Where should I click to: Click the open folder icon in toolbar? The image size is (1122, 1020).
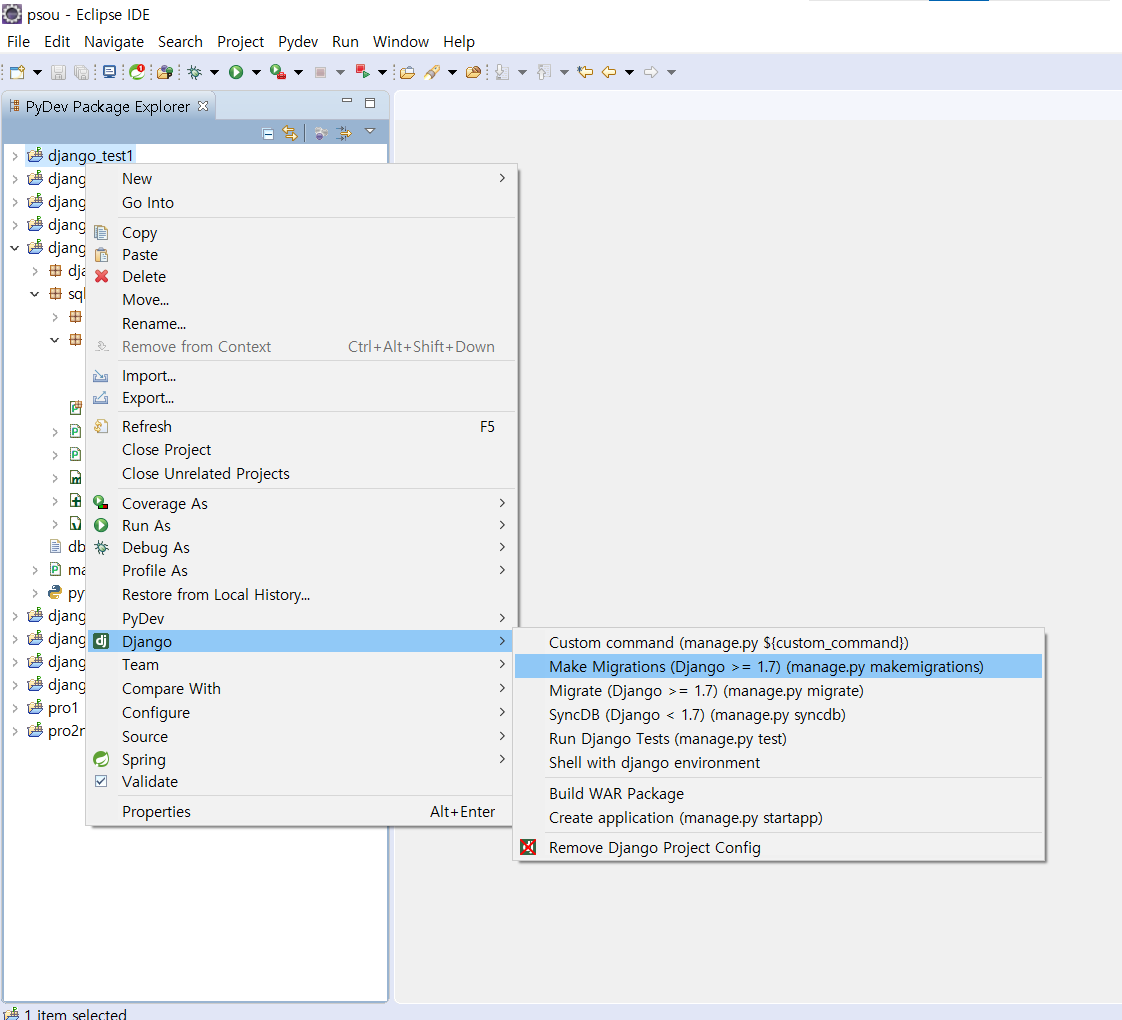point(407,72)
